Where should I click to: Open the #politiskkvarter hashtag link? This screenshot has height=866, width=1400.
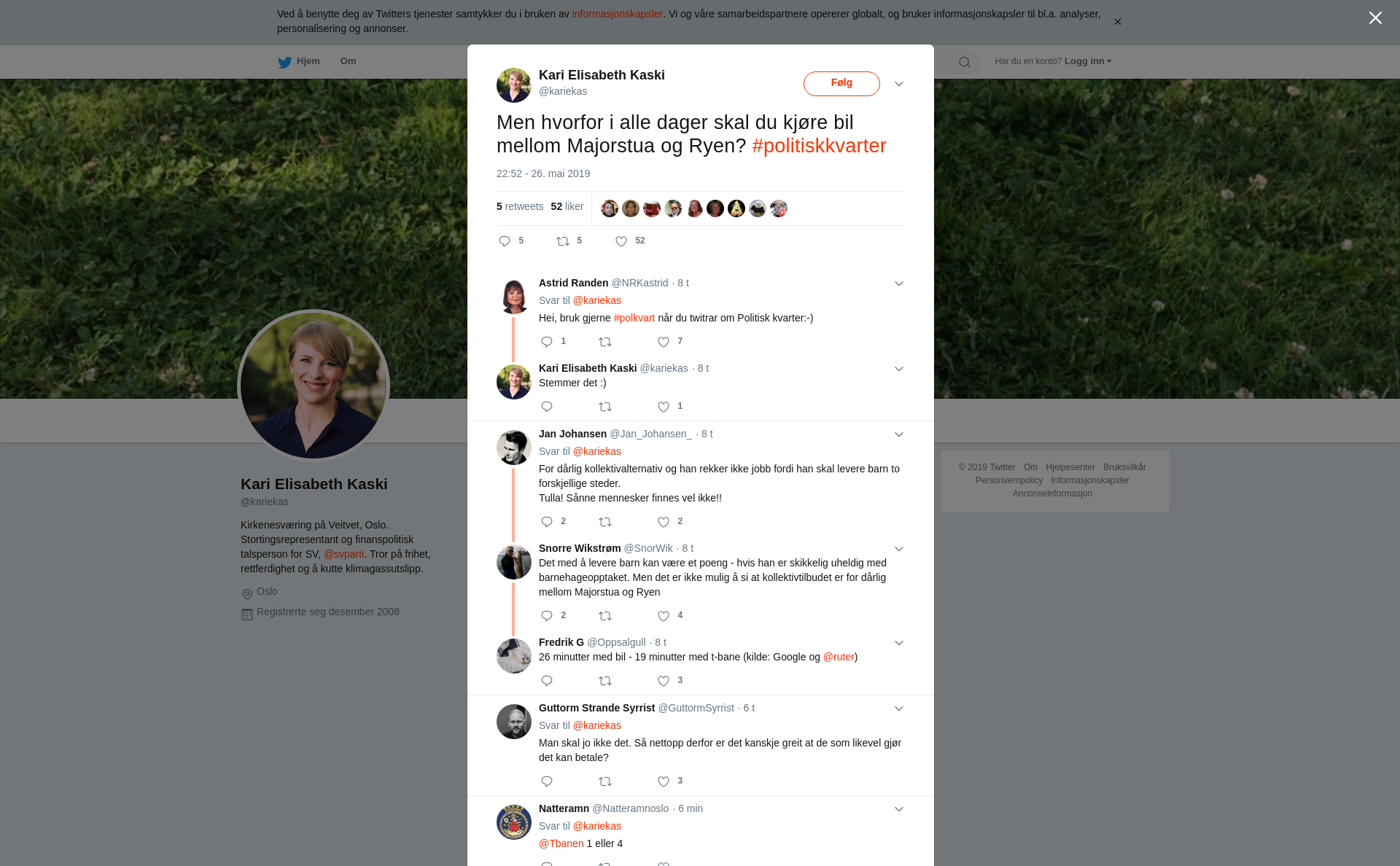tap(819, 146)
